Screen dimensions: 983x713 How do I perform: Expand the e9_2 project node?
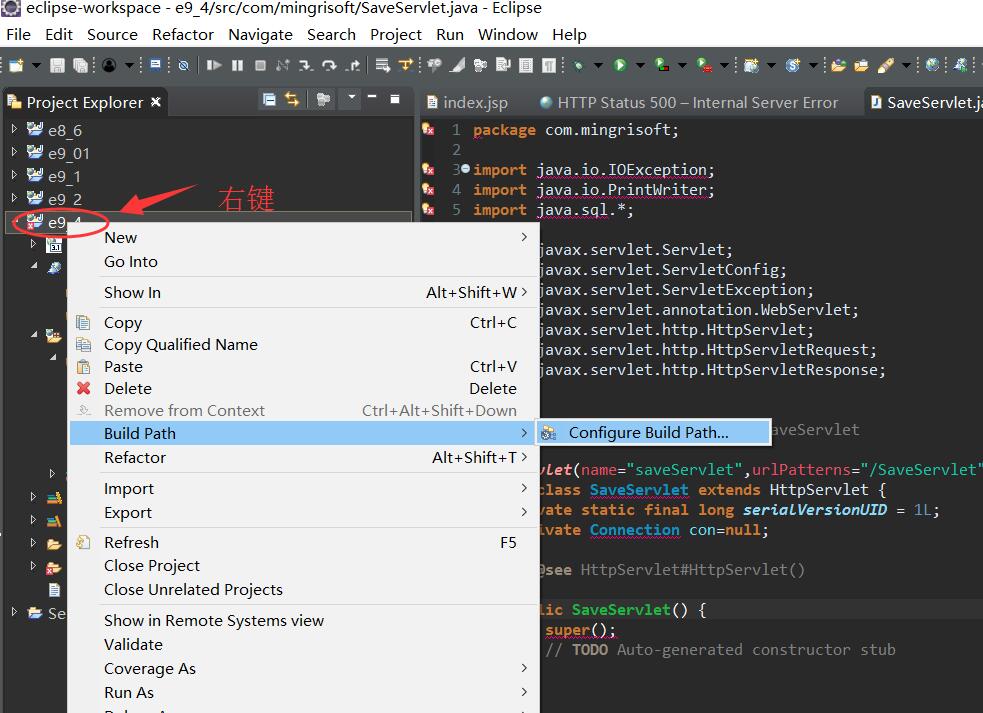[x=14, y=198]
